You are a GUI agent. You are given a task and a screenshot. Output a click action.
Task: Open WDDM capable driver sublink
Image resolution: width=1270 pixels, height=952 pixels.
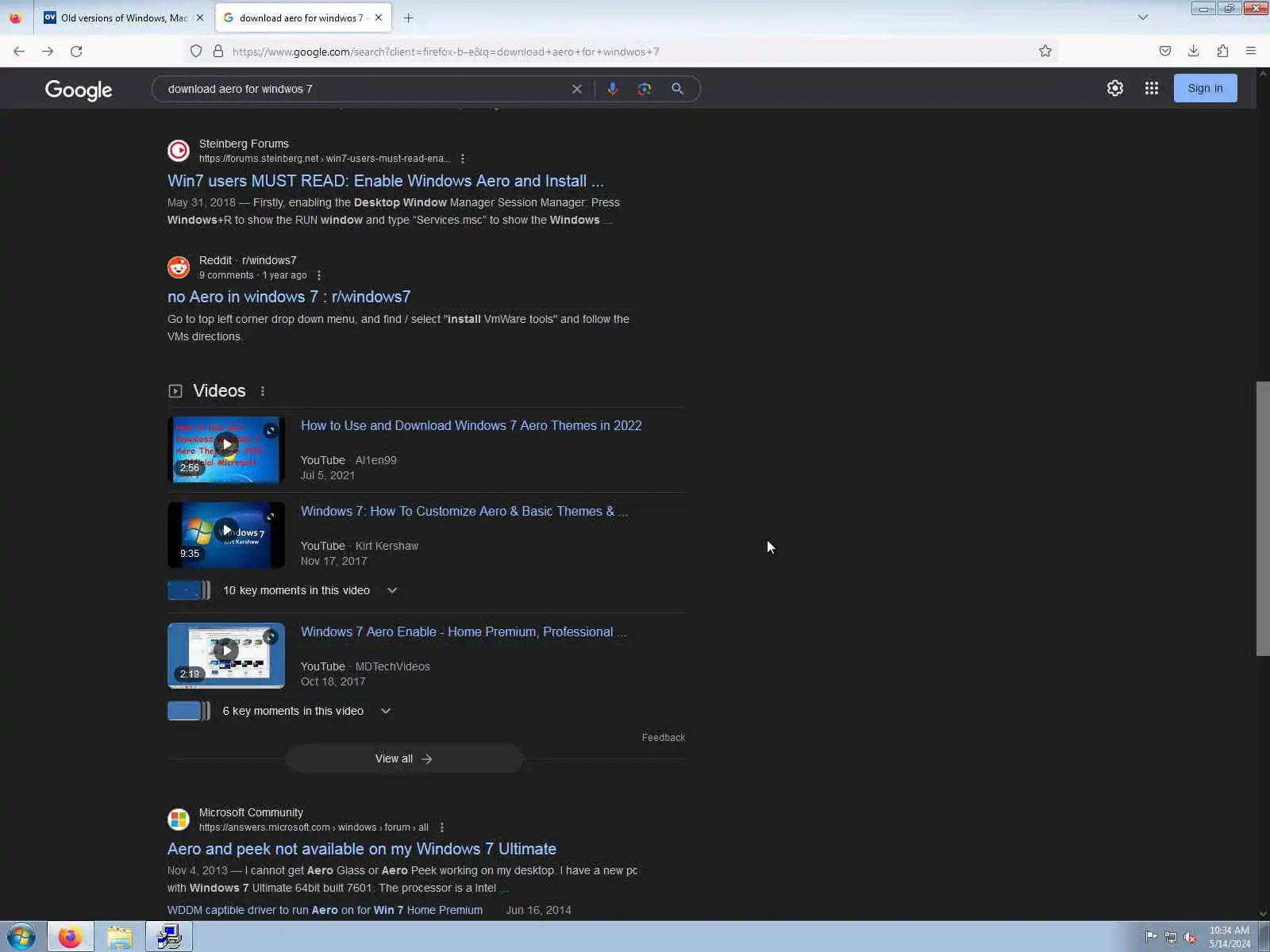pyautogui.click(x=325, y=910)
